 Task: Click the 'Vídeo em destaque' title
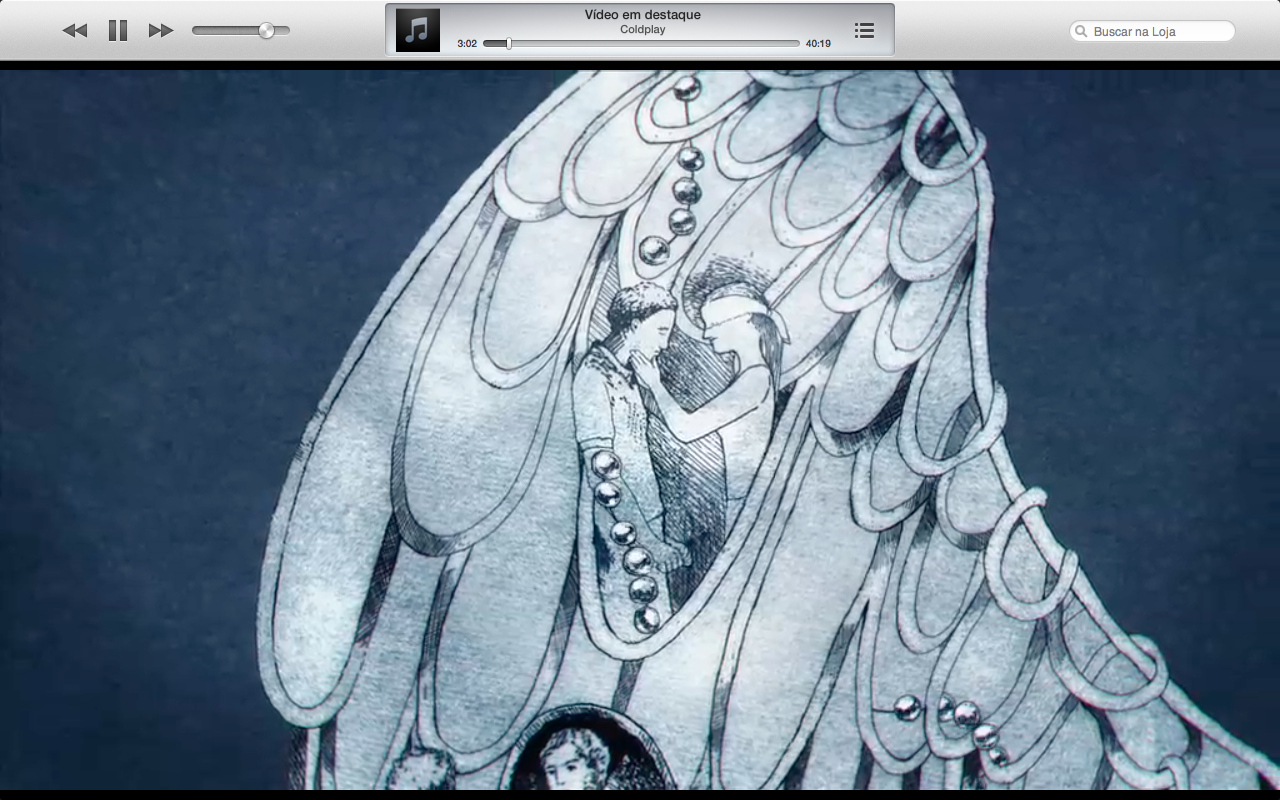click(x=642, y=15)
